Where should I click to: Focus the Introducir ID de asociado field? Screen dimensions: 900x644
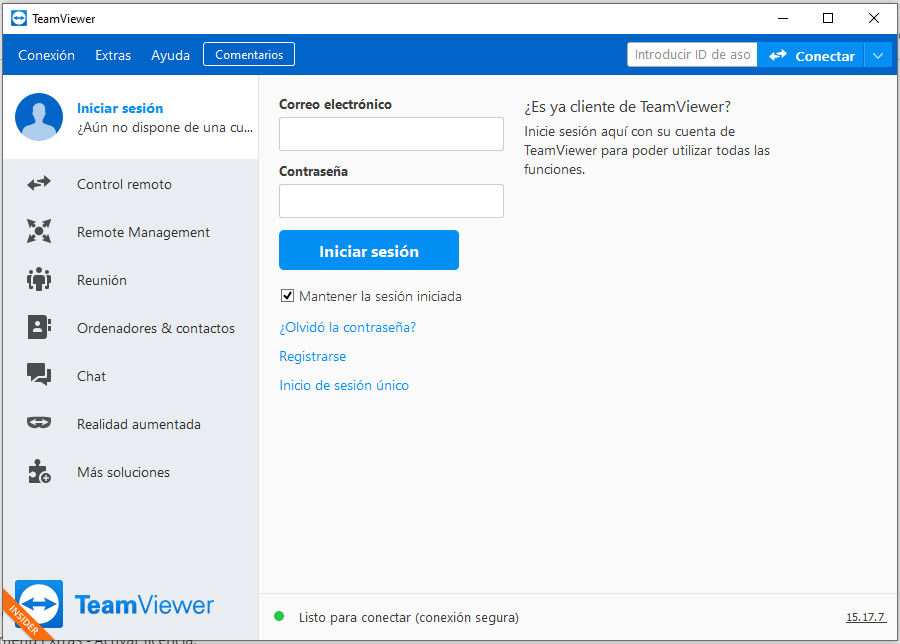(692, 55)
